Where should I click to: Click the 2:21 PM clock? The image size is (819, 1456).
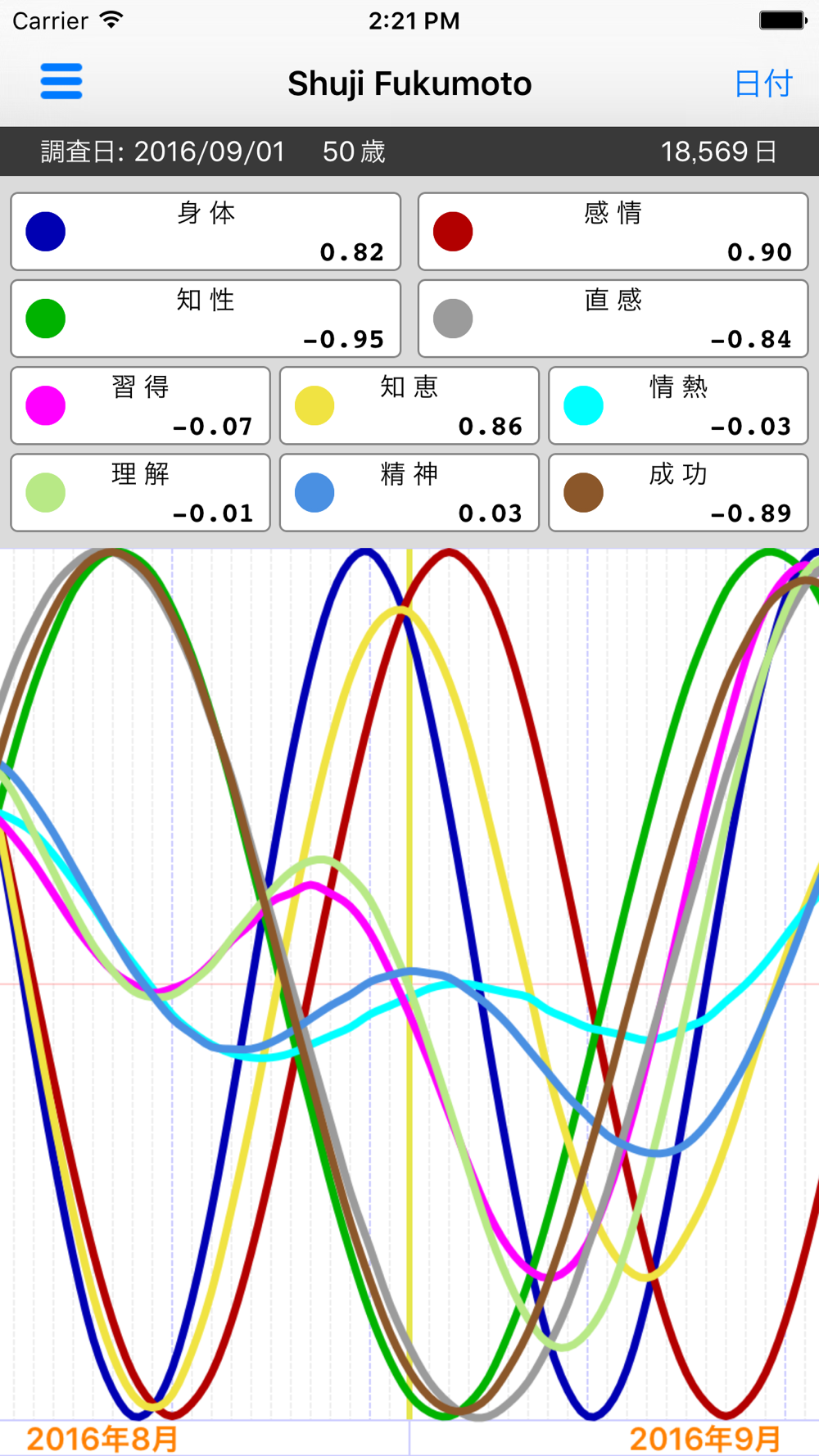[414, 21]
